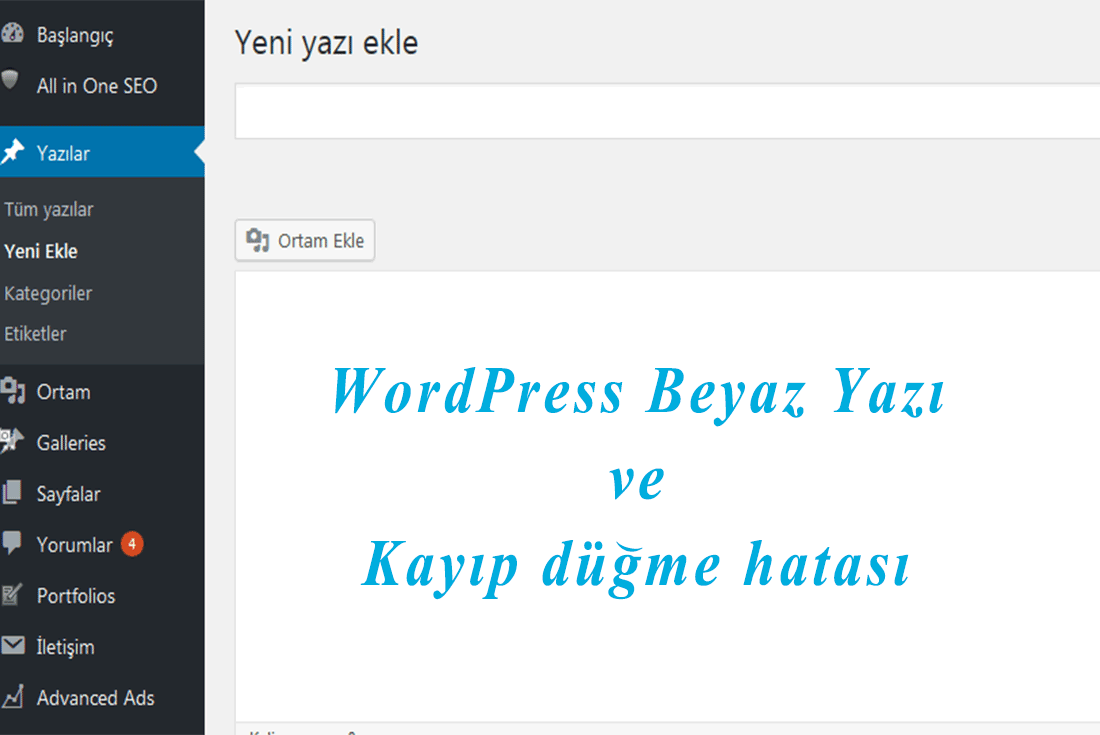The image size is (1100, 735).
Task: Open the Yorumlar menu item
Action: (102, 545)
